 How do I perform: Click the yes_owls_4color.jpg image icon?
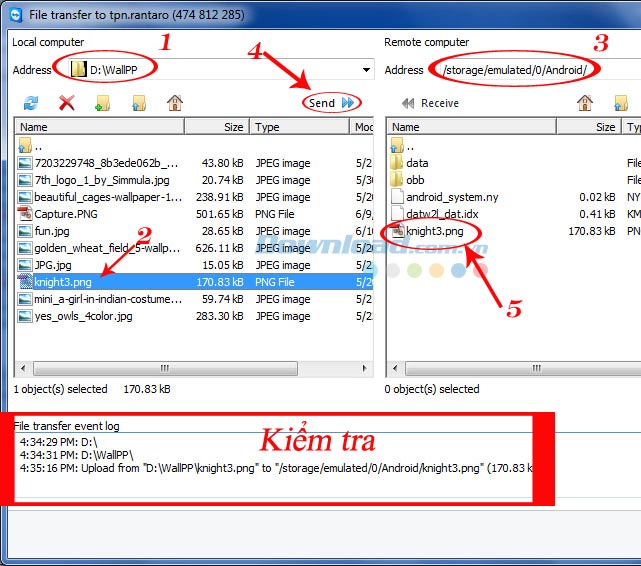coord(25,316)
